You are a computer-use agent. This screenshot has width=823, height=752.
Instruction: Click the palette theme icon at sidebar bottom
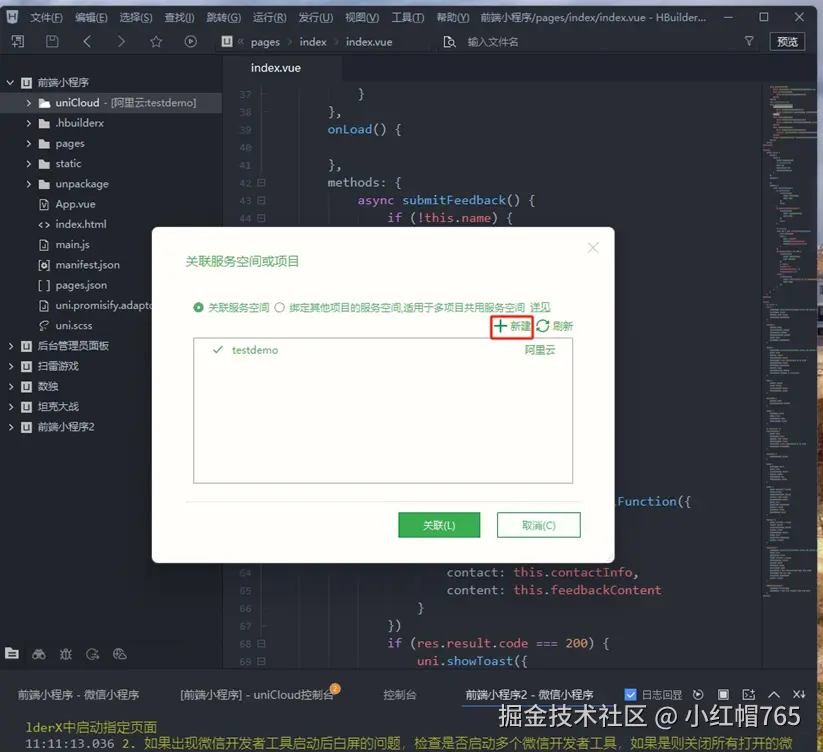click(120, 654)
